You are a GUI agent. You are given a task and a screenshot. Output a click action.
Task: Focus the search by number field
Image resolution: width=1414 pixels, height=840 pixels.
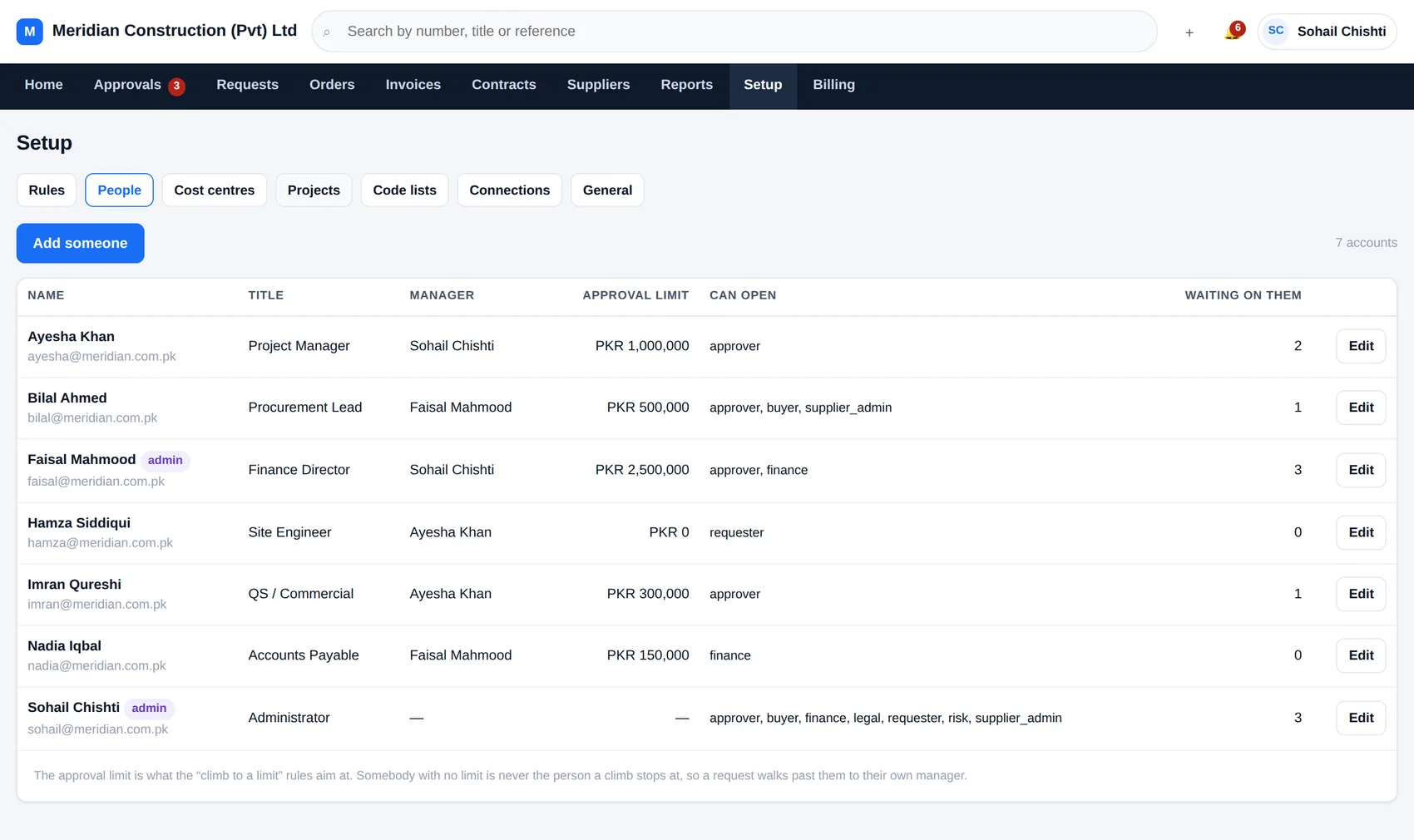[x=734, y=32]
